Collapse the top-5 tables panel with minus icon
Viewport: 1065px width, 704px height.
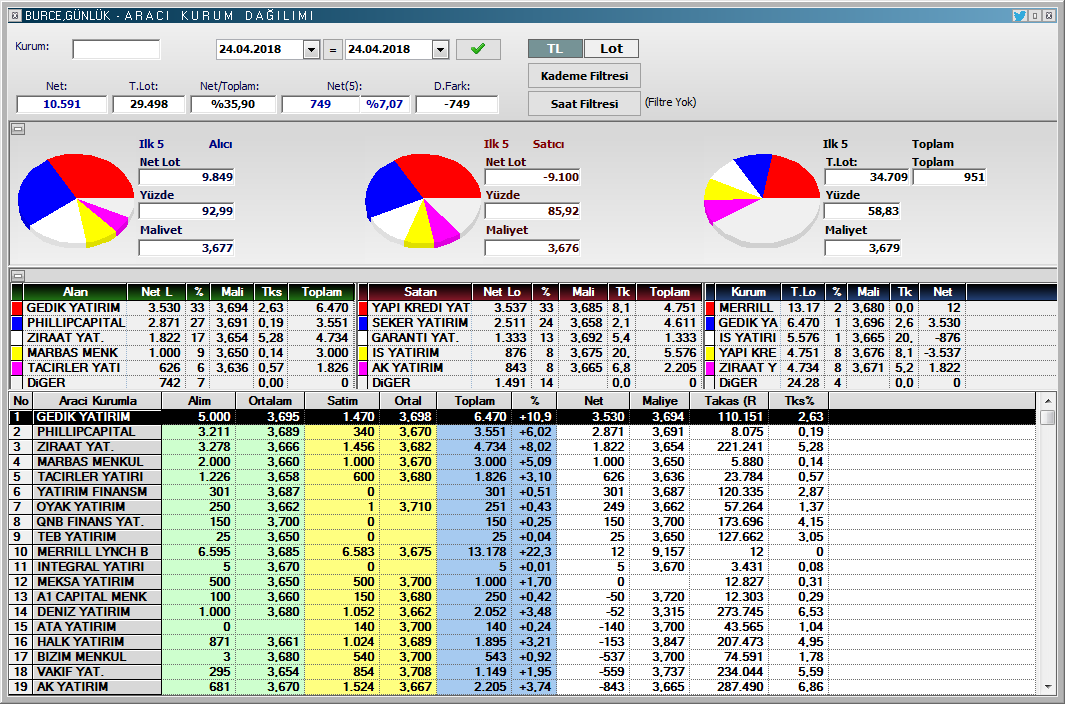click(18, 275)
